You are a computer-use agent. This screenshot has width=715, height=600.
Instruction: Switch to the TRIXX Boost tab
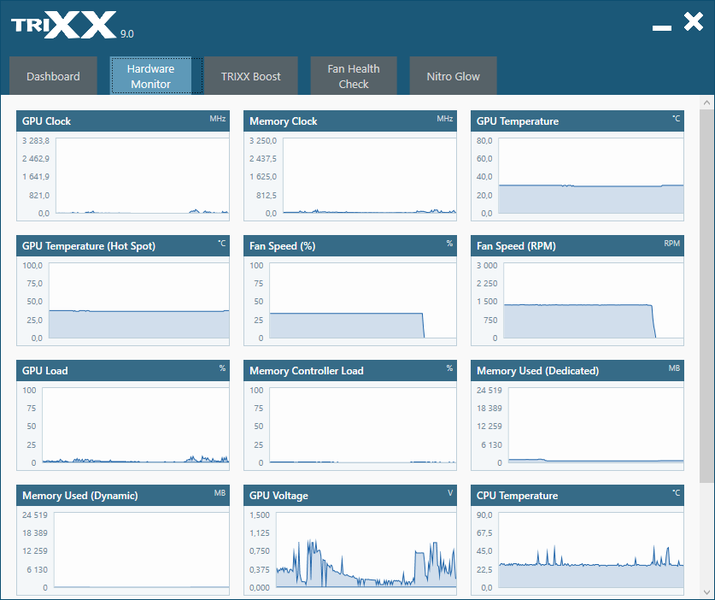click(x=251, y=76)
